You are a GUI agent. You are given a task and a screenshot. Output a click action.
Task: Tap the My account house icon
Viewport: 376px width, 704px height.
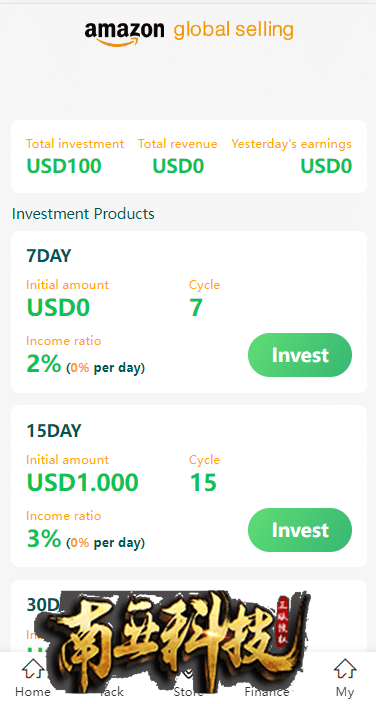345,669
